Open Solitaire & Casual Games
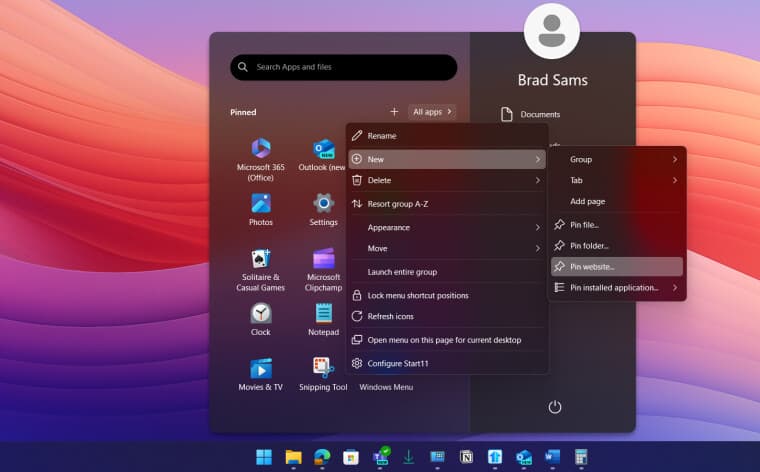The height and width of the screenshot is (472, 760). 261,258
